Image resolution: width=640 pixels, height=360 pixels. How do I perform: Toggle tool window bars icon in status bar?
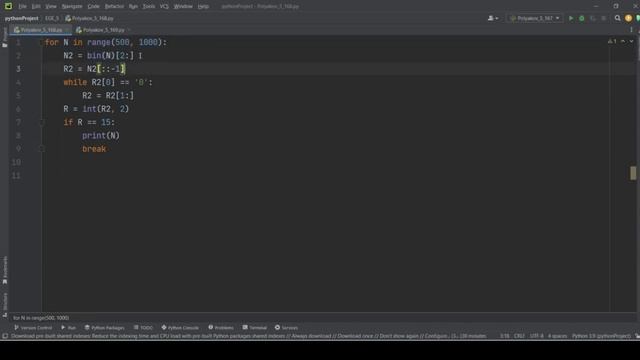point(5,336)
